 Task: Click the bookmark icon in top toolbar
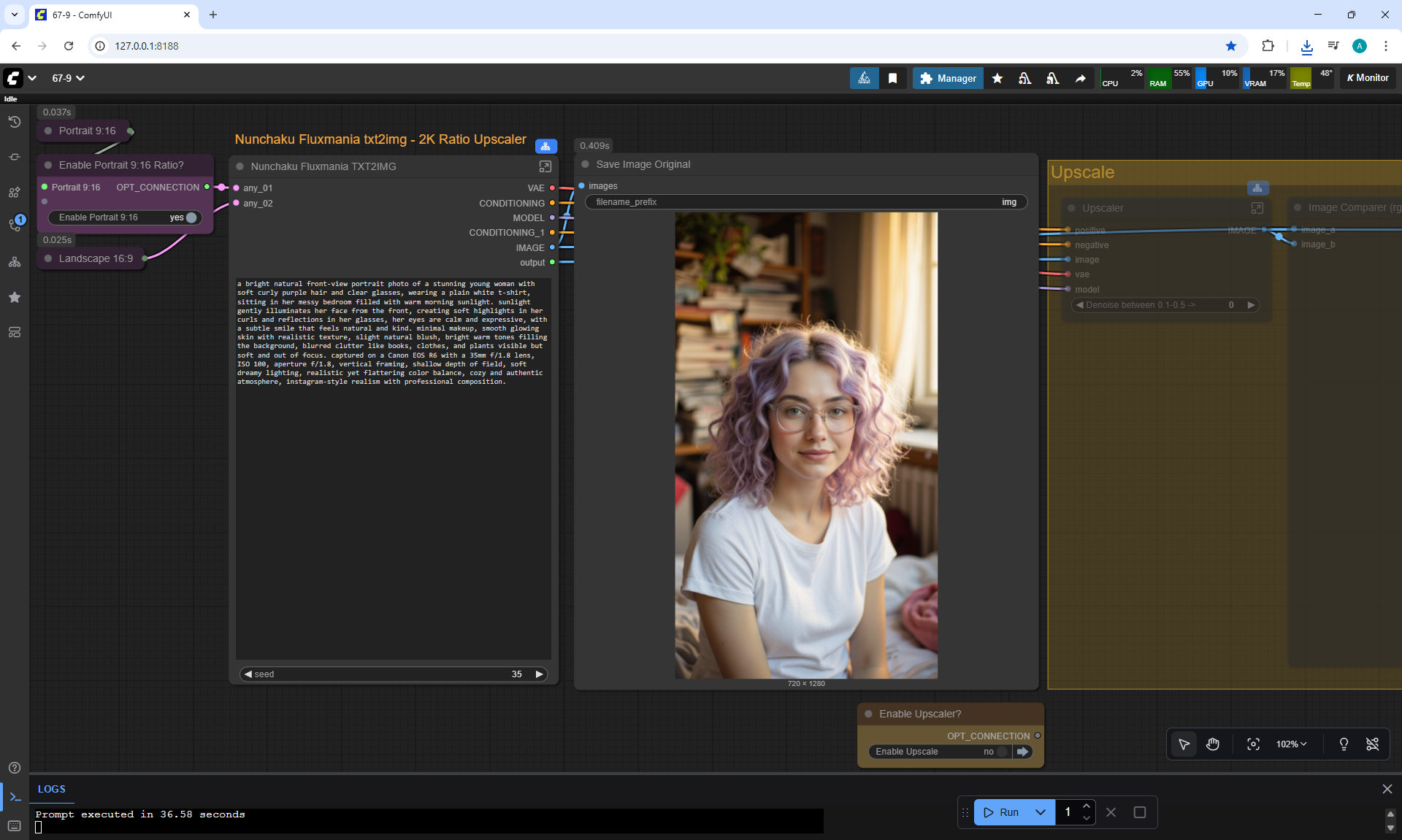tap(892, 78)
